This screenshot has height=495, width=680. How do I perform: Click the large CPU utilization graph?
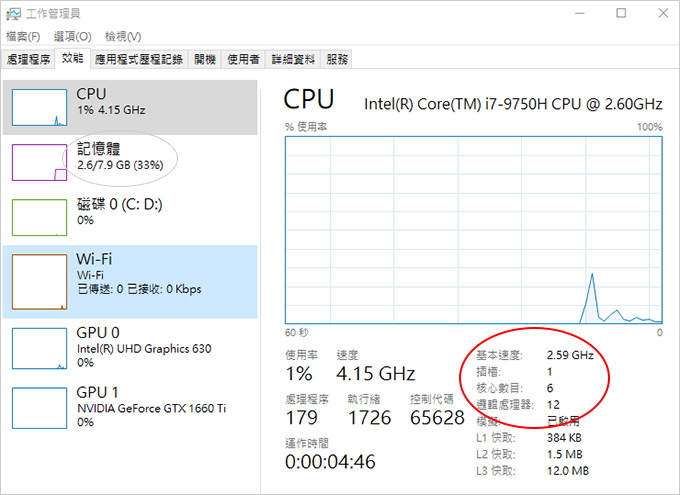point(474,230)
